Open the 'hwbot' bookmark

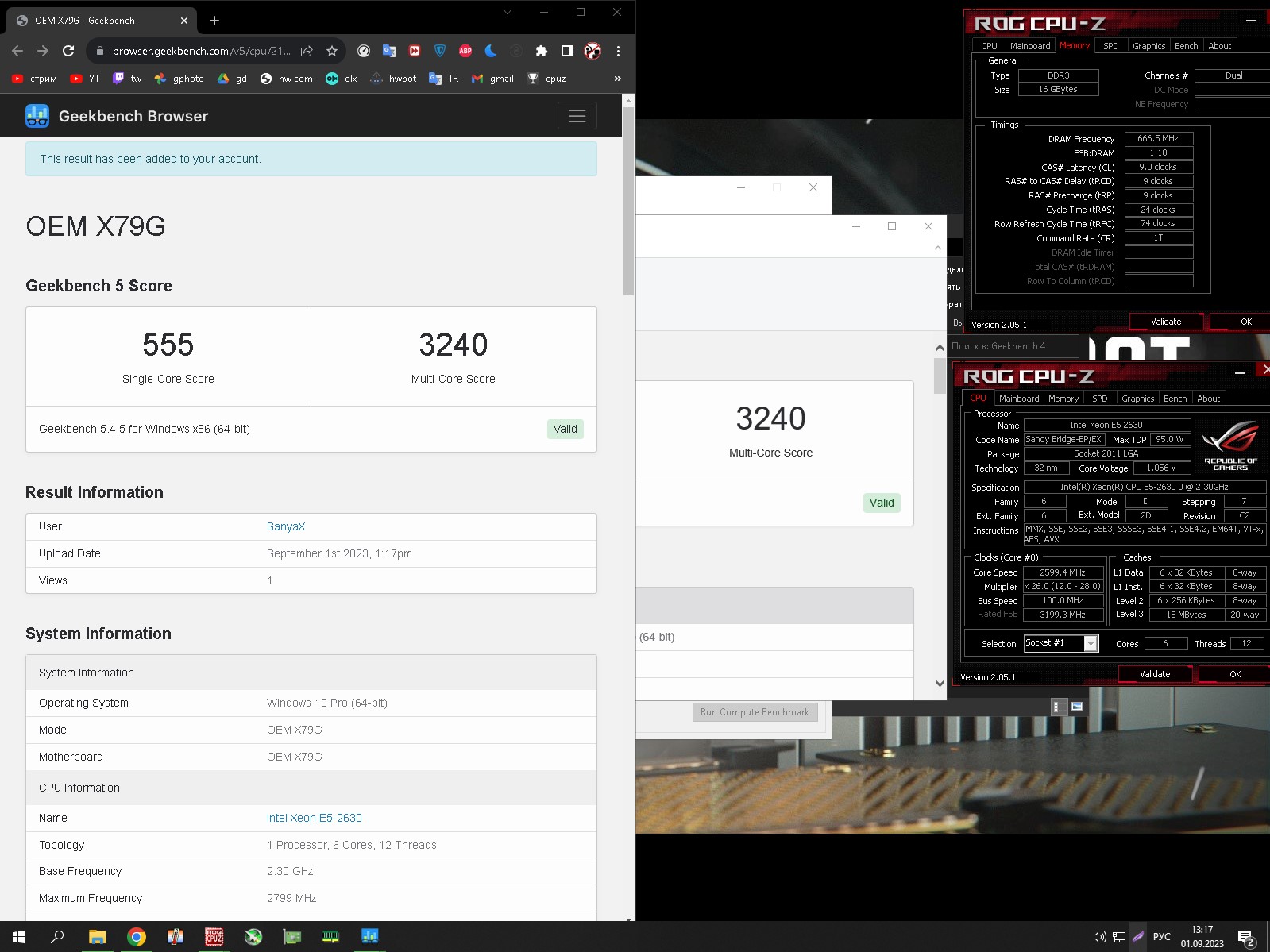(394, 79)
